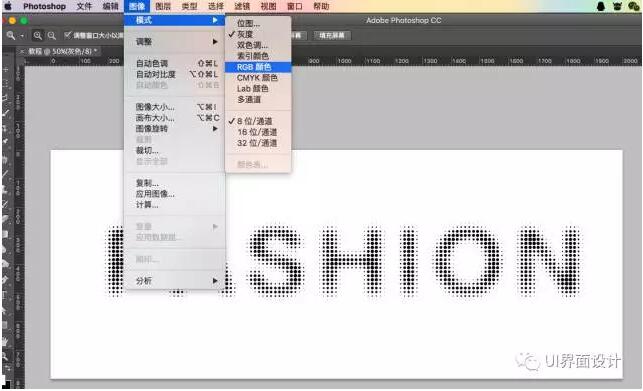Expand the 调整 submenu
Image resolution: width=643 pixels, height=391 pixels.
175,42
